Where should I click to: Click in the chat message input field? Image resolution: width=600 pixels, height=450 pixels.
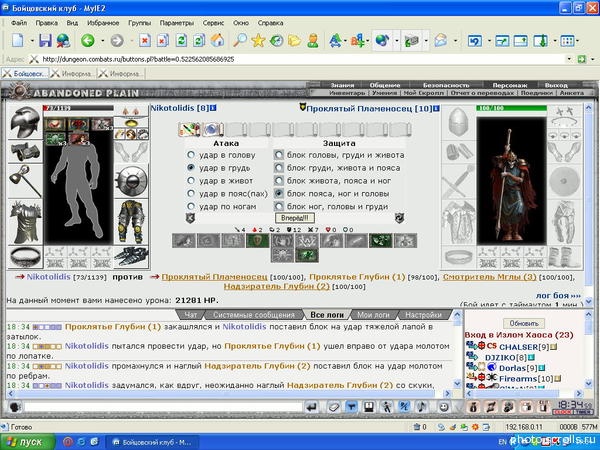[163, 407]
